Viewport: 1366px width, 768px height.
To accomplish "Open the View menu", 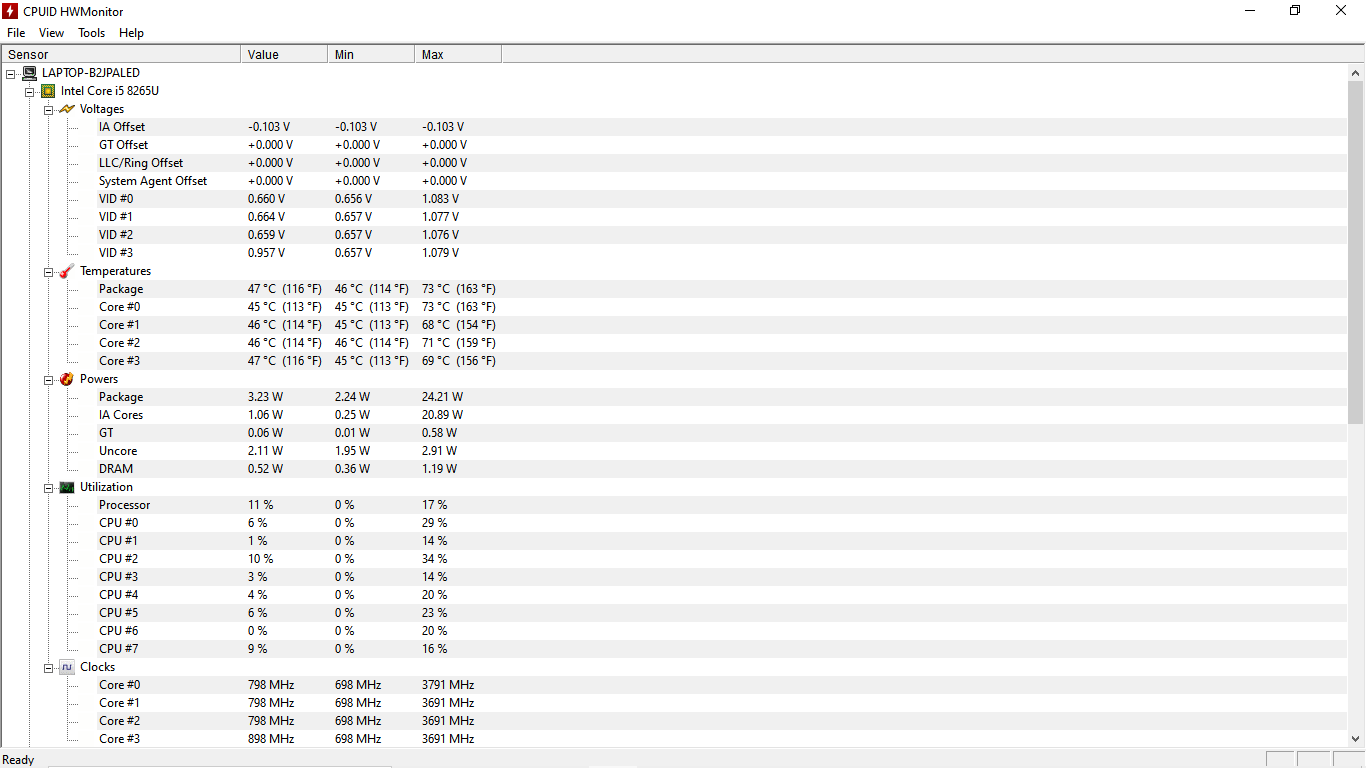I will [x=51, y=33].
